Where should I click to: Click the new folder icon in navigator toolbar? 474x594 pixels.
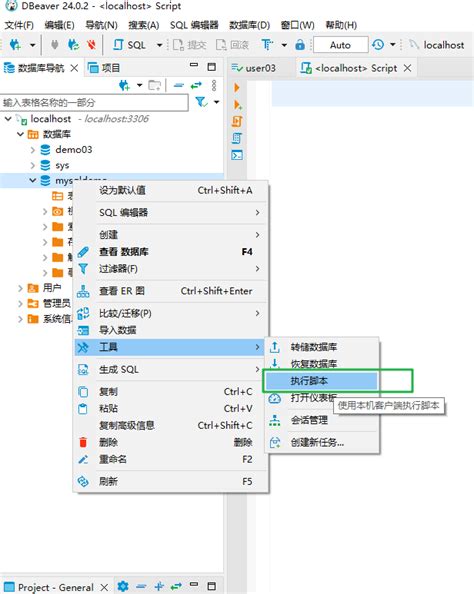point(155,86)
